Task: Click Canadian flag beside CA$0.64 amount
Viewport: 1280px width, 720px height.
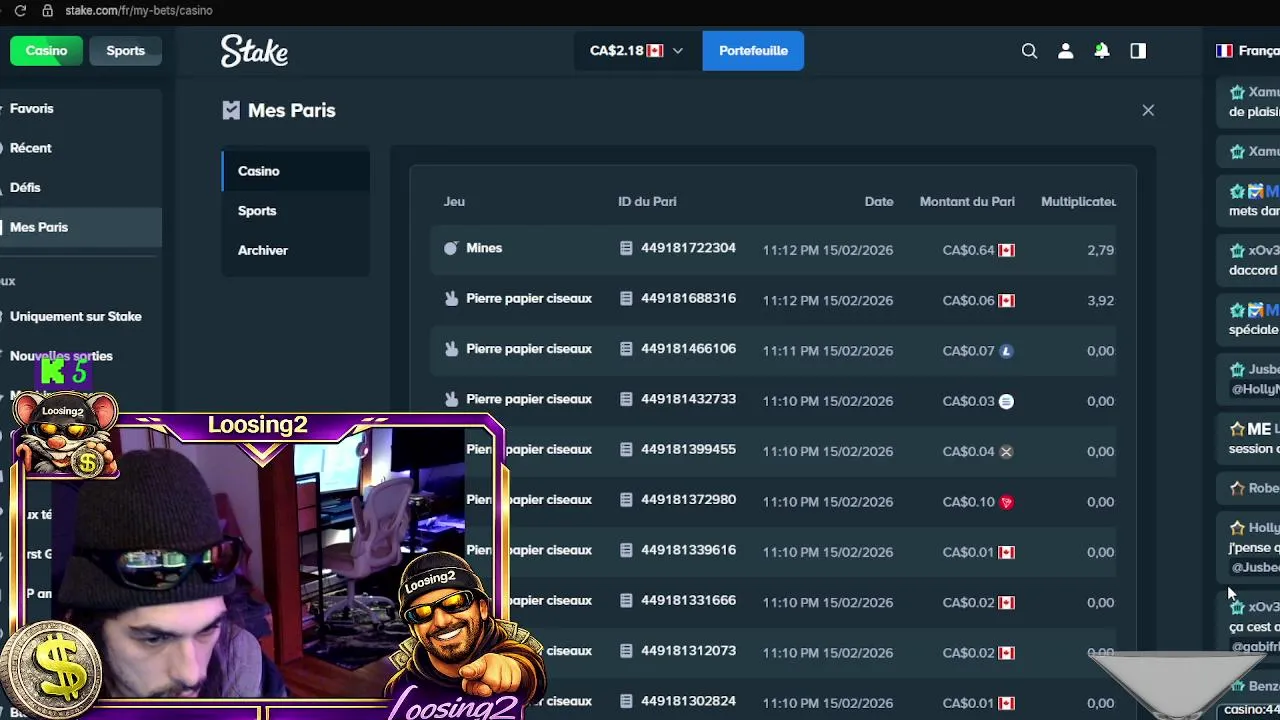Action: point(1007,250)
